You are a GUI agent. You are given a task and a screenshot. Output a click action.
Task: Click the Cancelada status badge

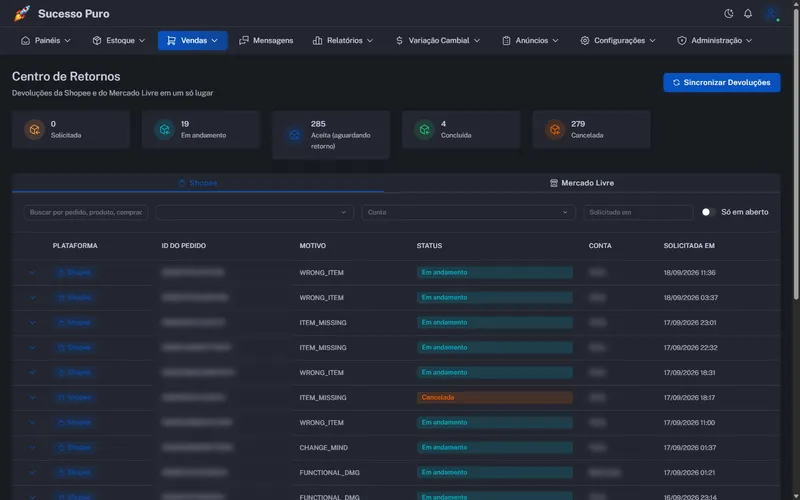pyautogui.click(x=494, y=397)
